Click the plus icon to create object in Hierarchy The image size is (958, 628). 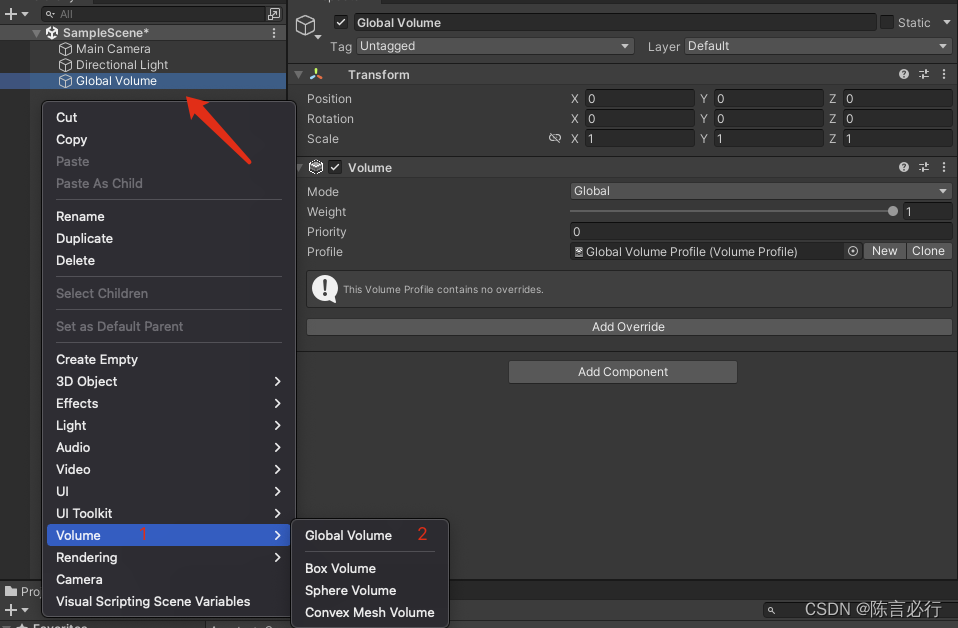click(12, 14)
